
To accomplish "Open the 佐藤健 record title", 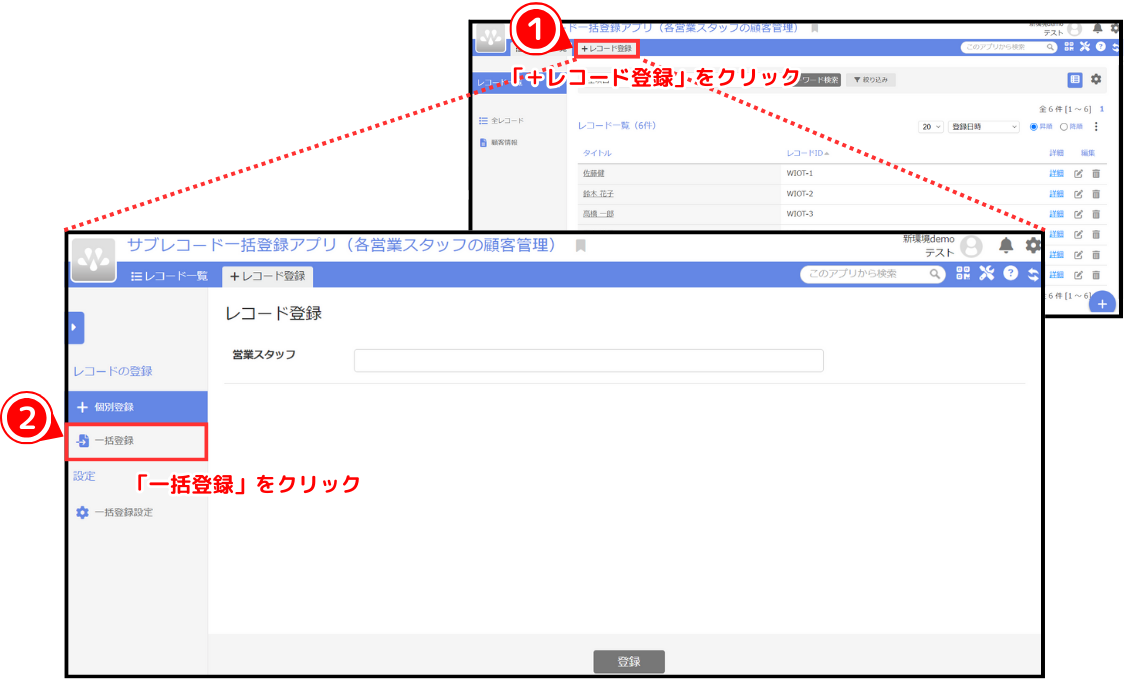I will 594,174.
